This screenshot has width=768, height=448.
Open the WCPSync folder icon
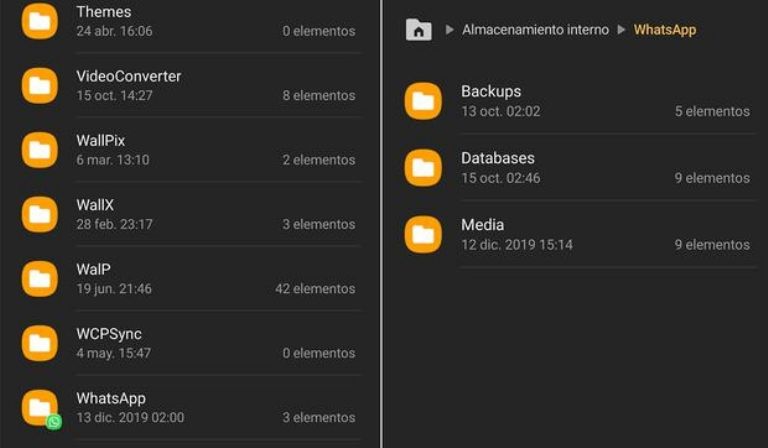(x=40, y=343)
